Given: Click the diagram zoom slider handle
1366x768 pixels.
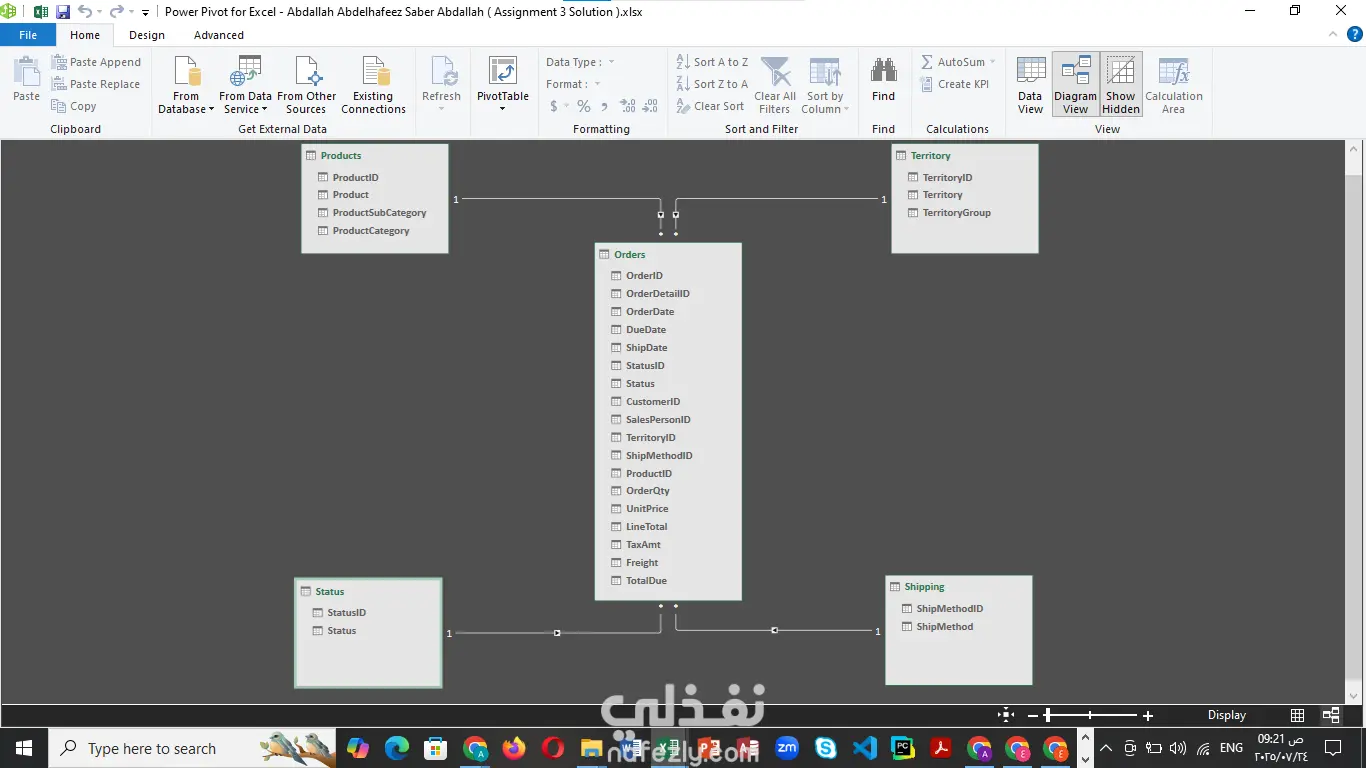Looking at the screenshot, I should point(1047,716).
